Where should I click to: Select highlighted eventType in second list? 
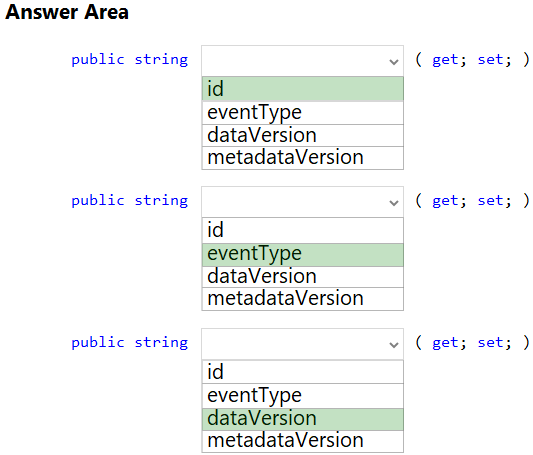303,255
